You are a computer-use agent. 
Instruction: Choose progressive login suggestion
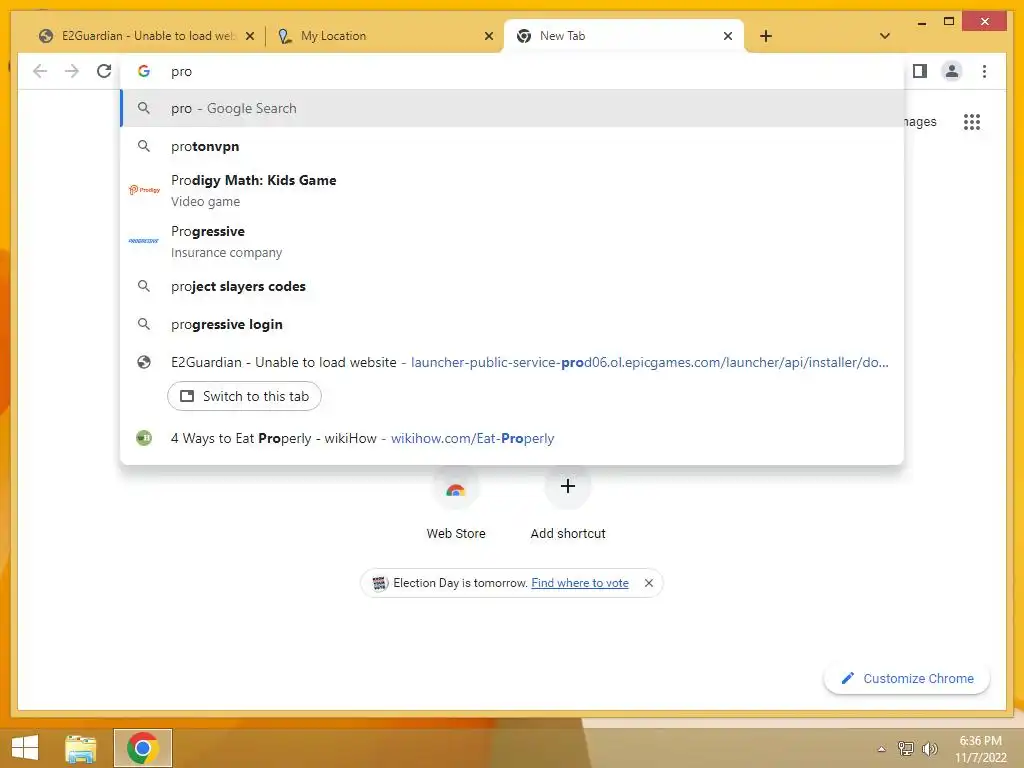(512, 324)
